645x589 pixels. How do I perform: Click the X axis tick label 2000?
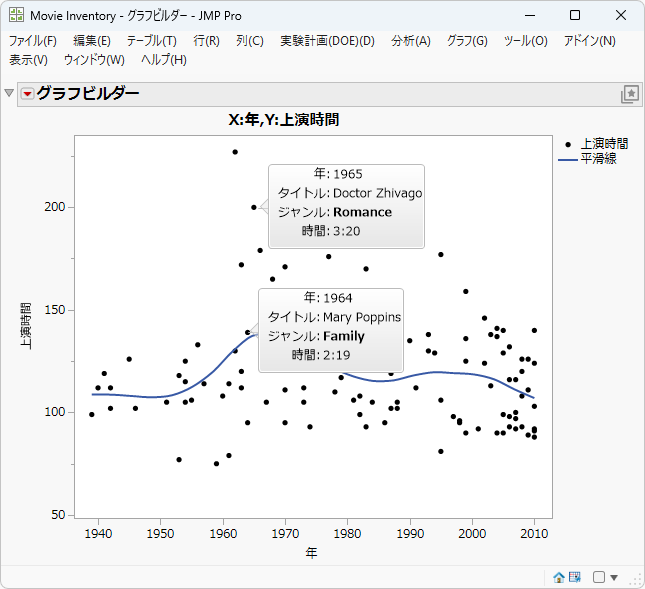click(x=472, y=533)
